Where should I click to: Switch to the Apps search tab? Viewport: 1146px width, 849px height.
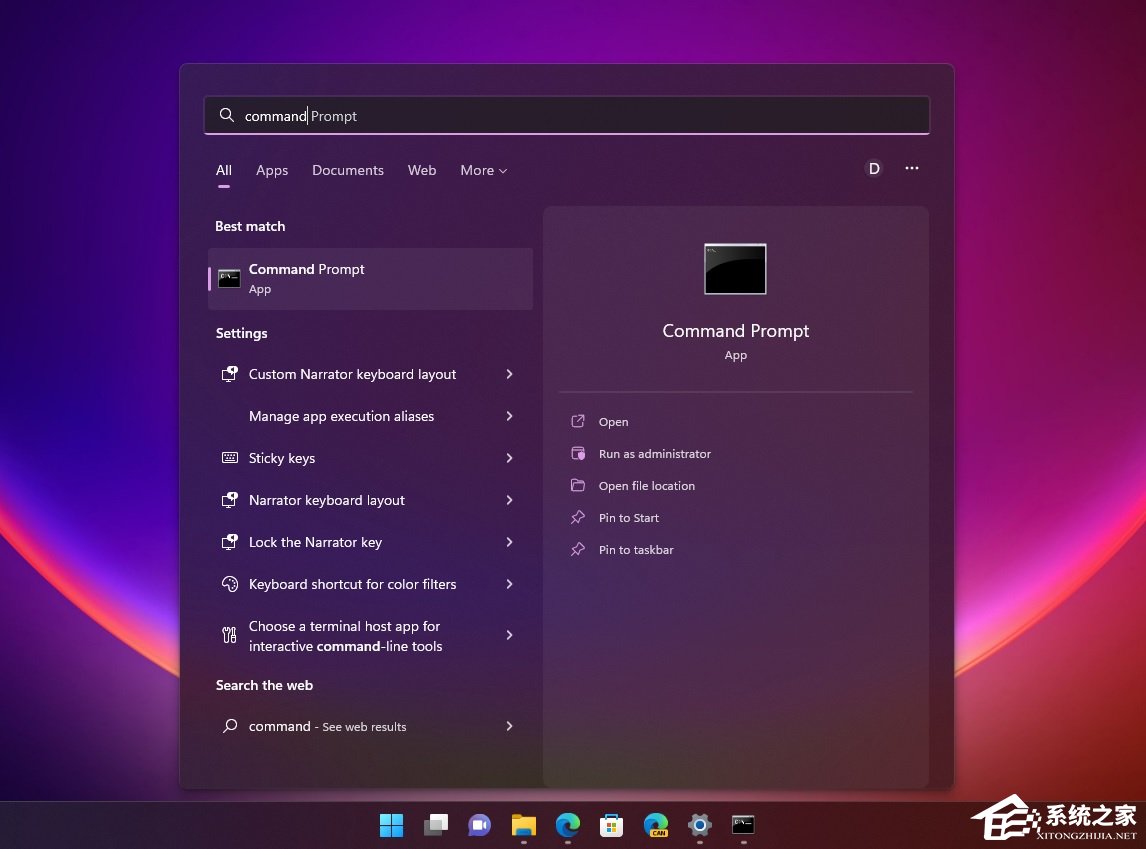tap(272, 171)
